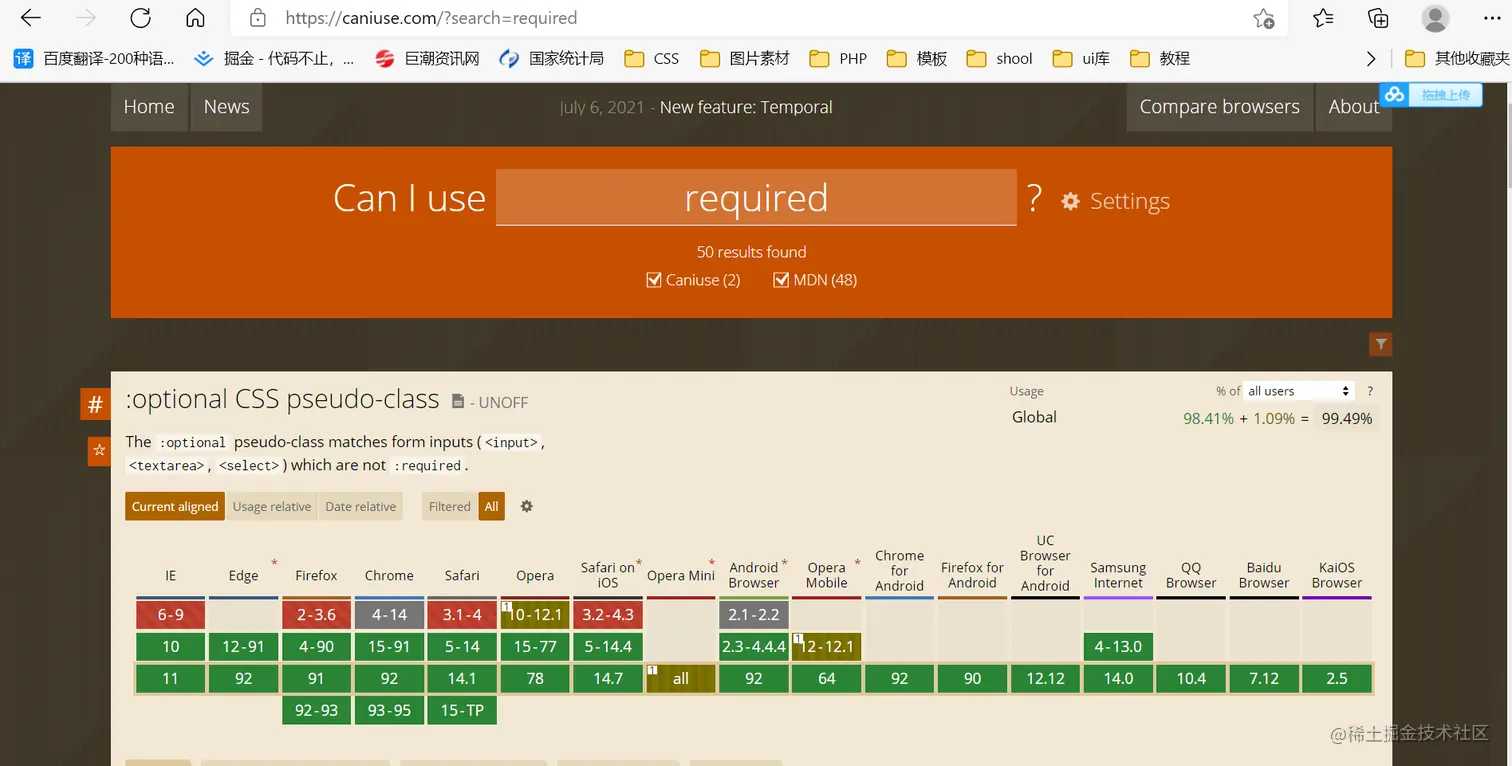The image size is (1512, 766).
Task: Open the all users usage dropdown
Action: pos(1299,391)
